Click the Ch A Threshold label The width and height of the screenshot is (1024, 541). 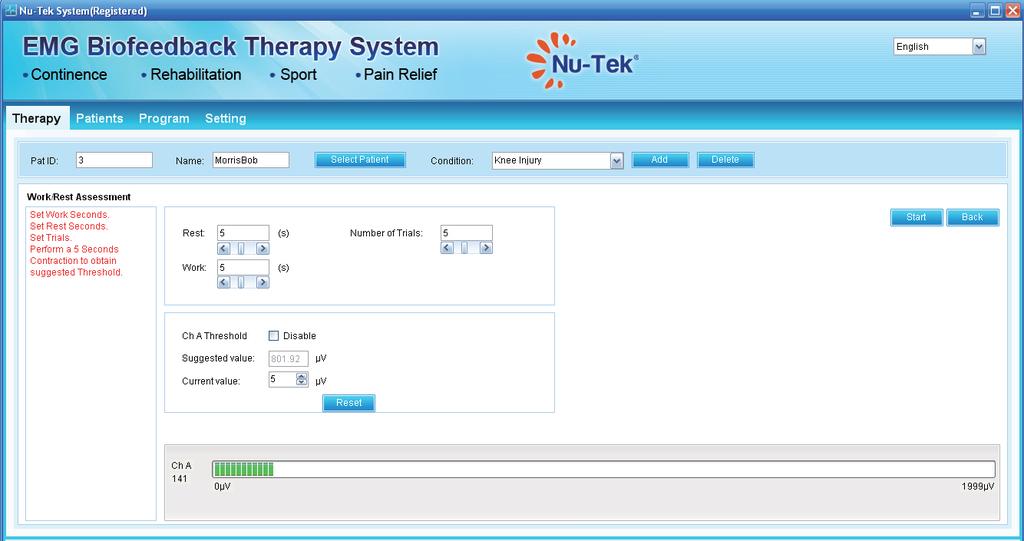[214, 336]
